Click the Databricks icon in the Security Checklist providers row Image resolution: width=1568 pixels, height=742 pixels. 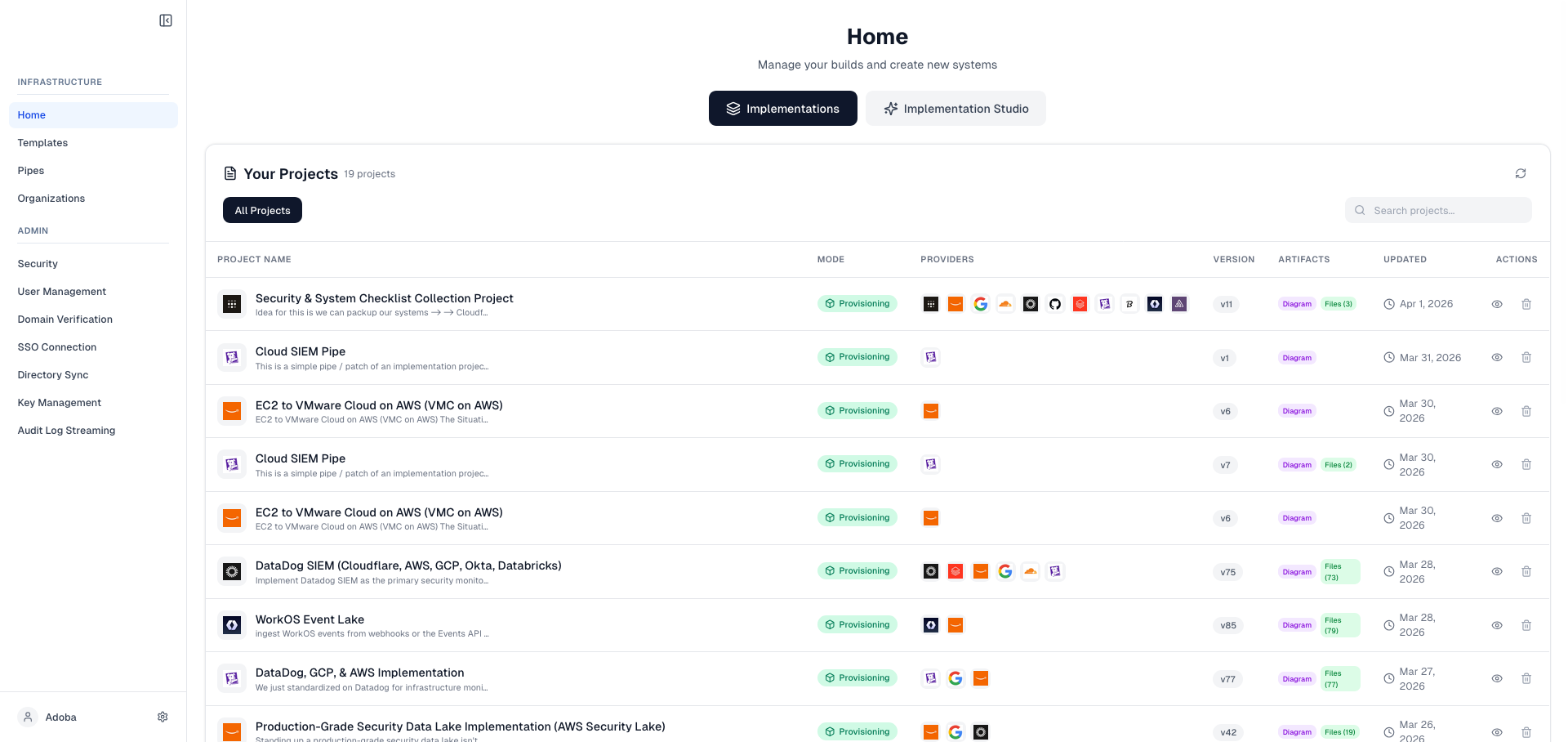pos(1080,303)
